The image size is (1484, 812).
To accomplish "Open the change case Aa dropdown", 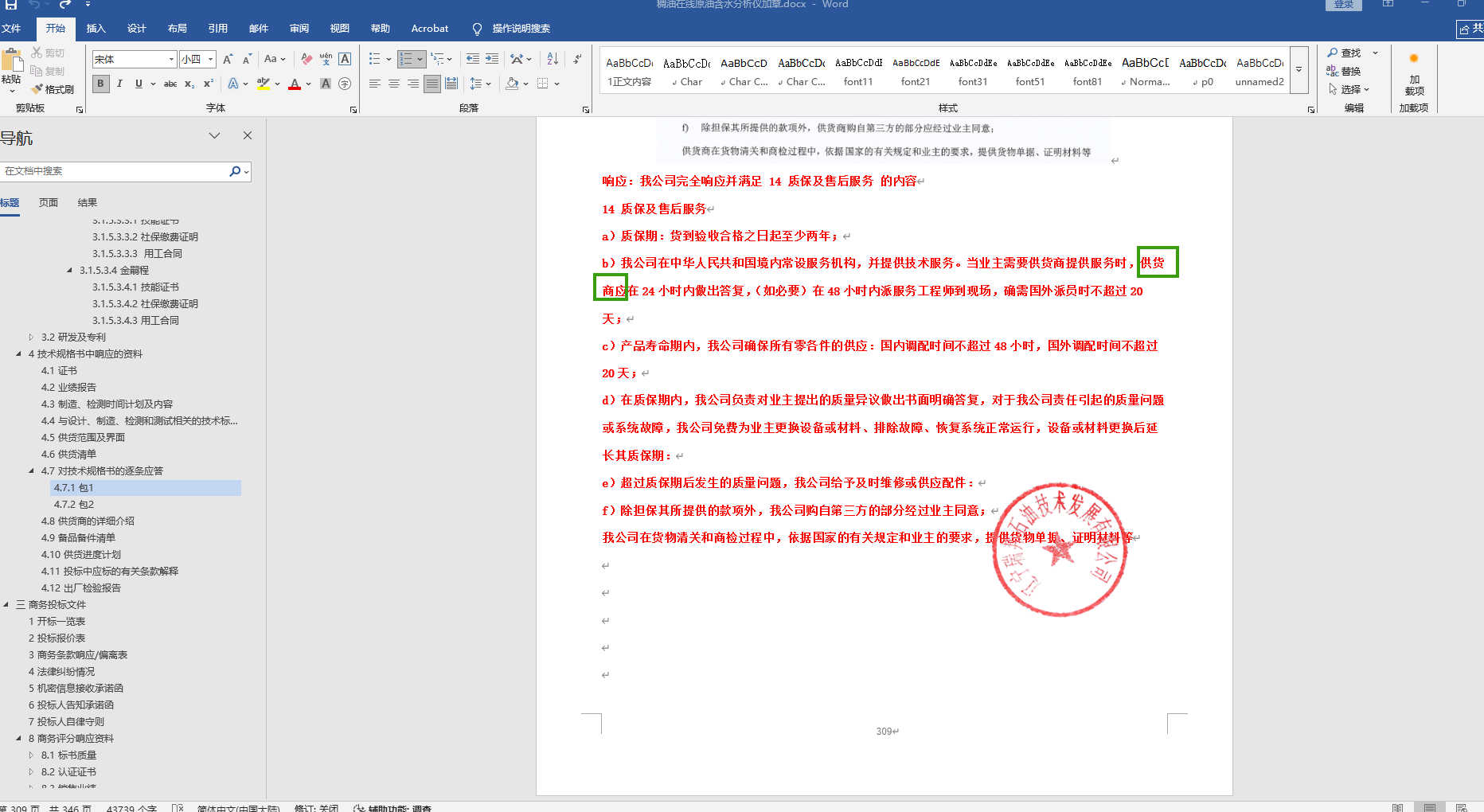I will point(274,59).
